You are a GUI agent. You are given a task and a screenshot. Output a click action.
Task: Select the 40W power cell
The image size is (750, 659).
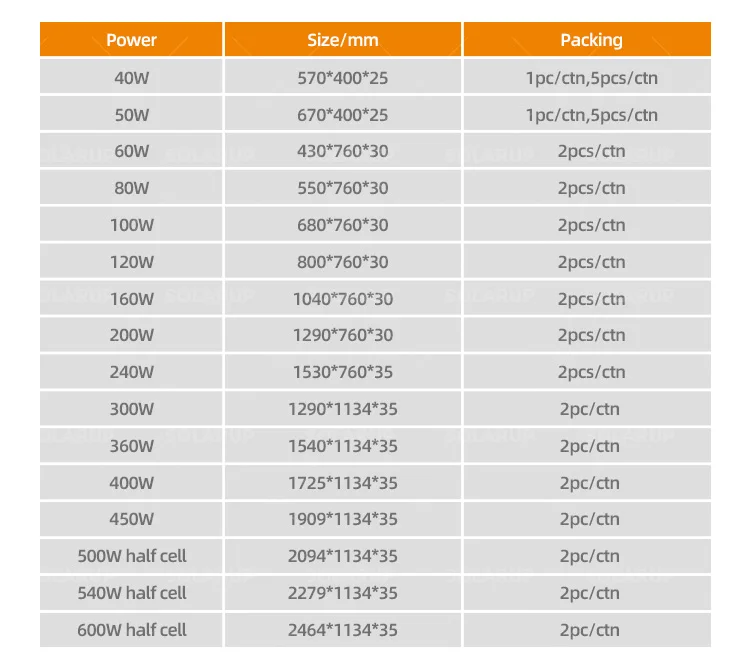tap(131, 78)
